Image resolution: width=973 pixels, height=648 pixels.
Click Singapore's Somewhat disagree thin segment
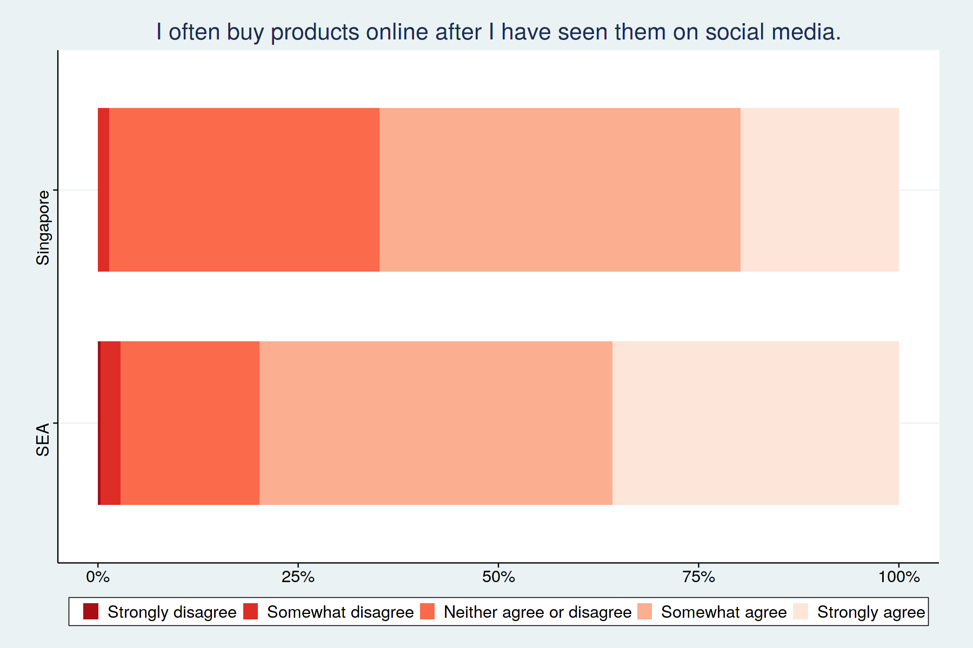(x=104, y=190)
